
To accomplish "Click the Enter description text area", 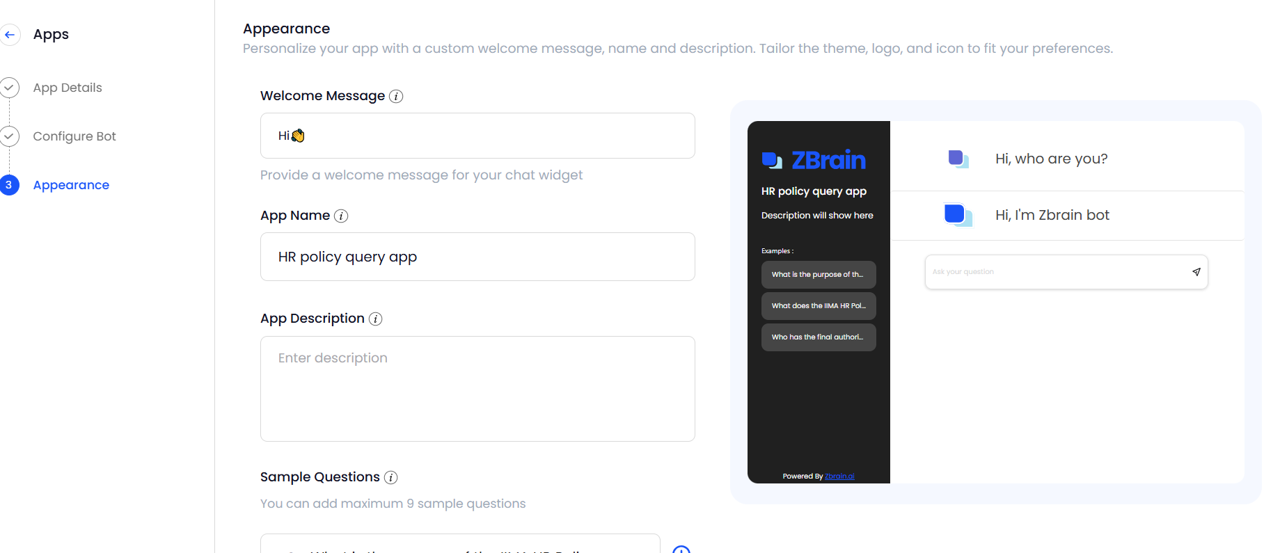I will coord(477,389).
